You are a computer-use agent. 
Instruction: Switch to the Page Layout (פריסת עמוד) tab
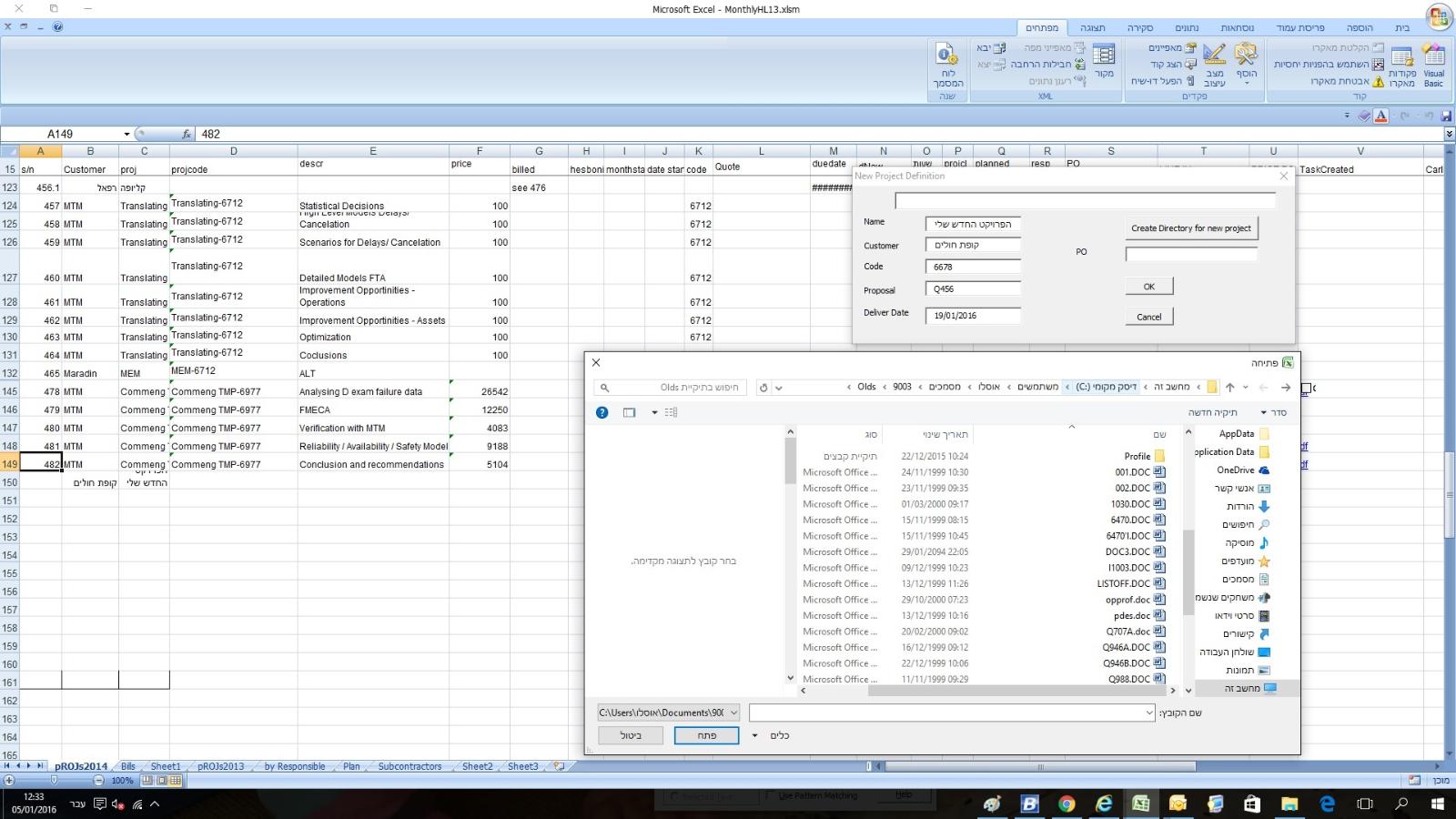coord(1299,28)
